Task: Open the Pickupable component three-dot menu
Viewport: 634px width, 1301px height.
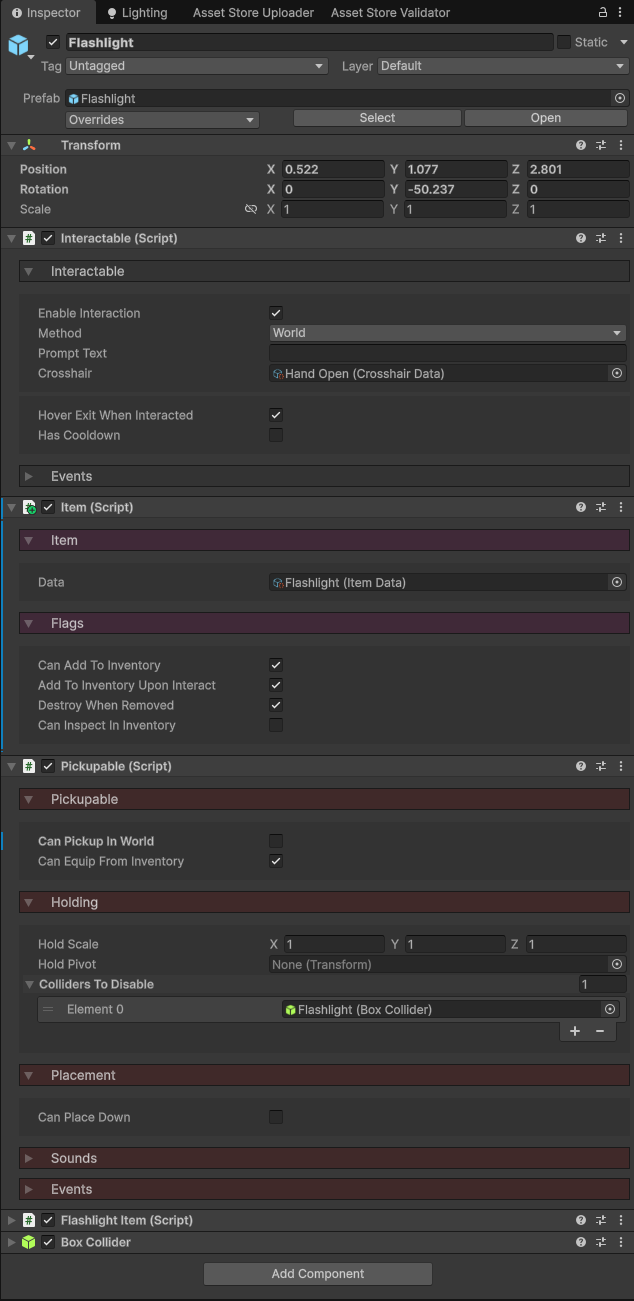Action: tap(621, 766)
